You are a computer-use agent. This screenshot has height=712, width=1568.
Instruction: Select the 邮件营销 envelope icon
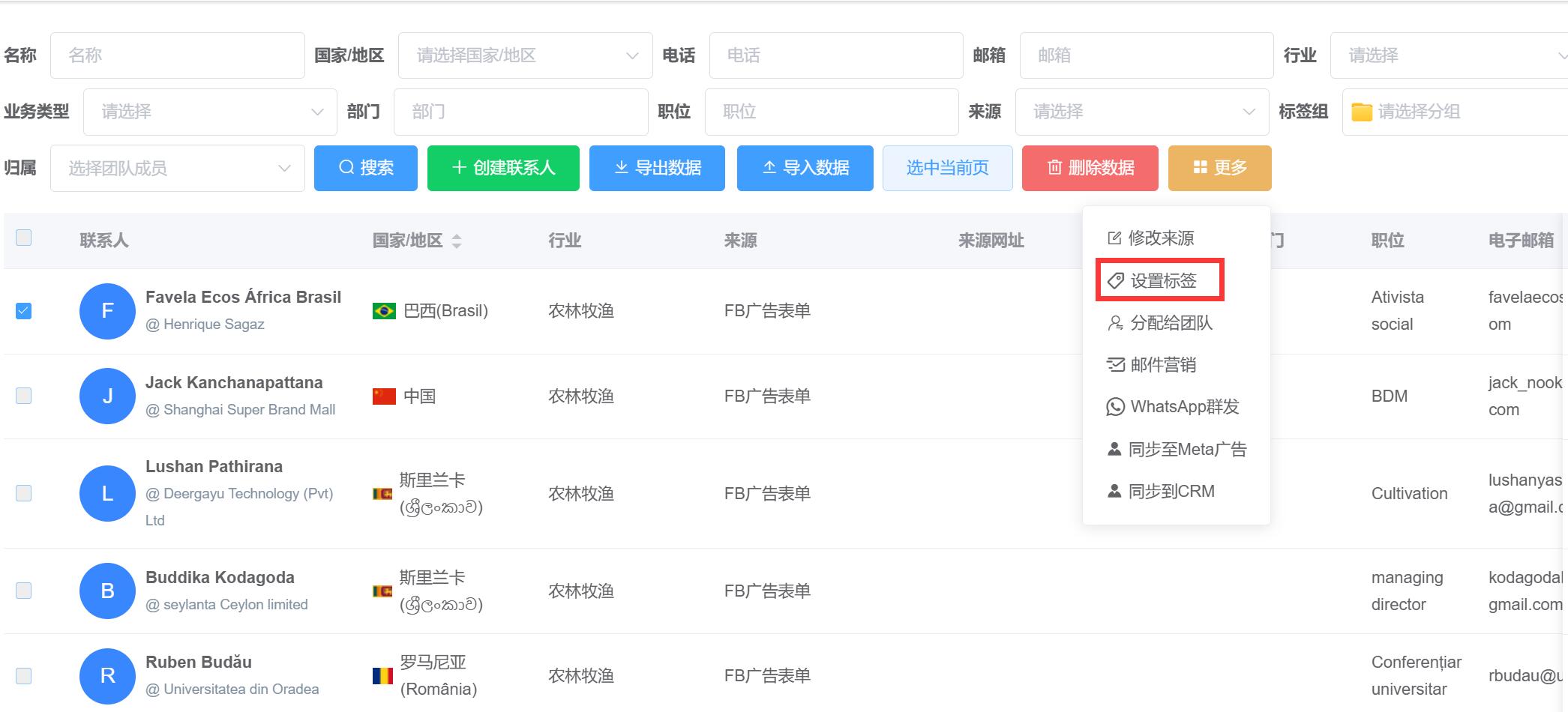click(1114, 364)
